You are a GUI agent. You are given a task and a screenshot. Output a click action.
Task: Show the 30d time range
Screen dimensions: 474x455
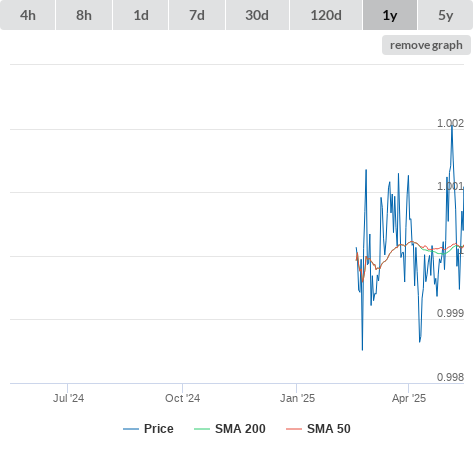[x=257, y=15]
